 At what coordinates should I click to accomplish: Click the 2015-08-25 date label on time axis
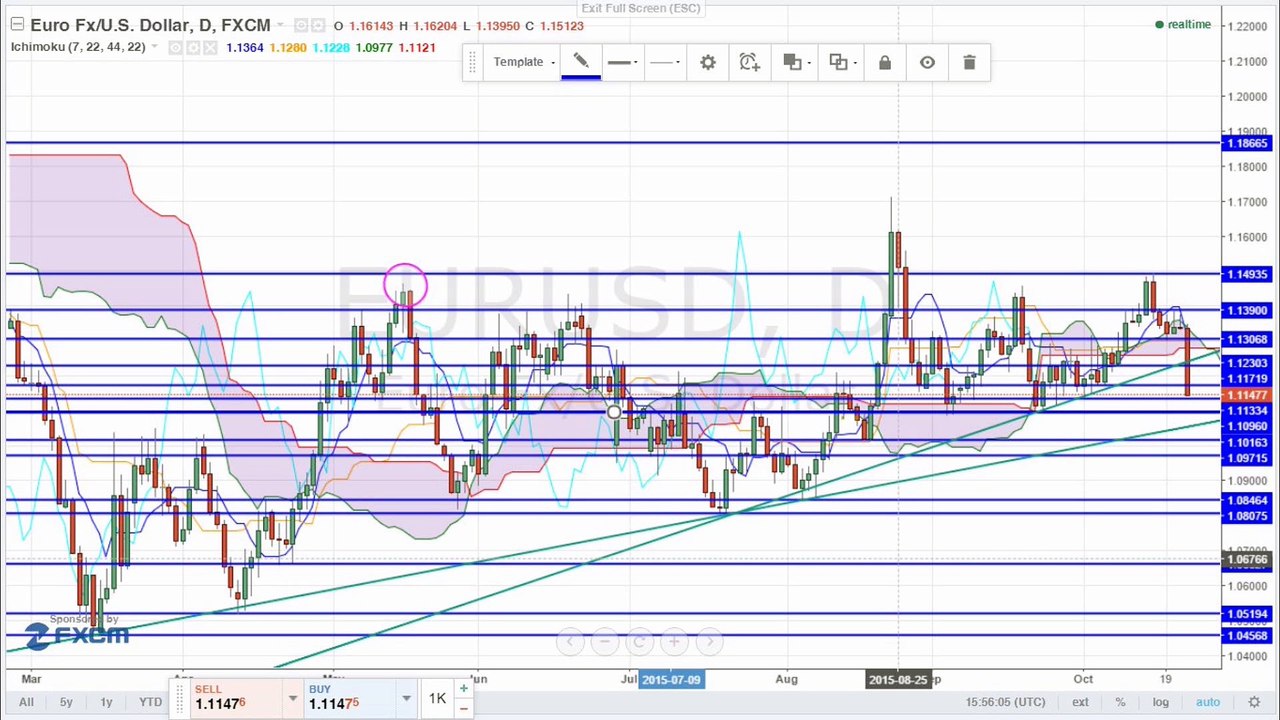coord(898,680)
